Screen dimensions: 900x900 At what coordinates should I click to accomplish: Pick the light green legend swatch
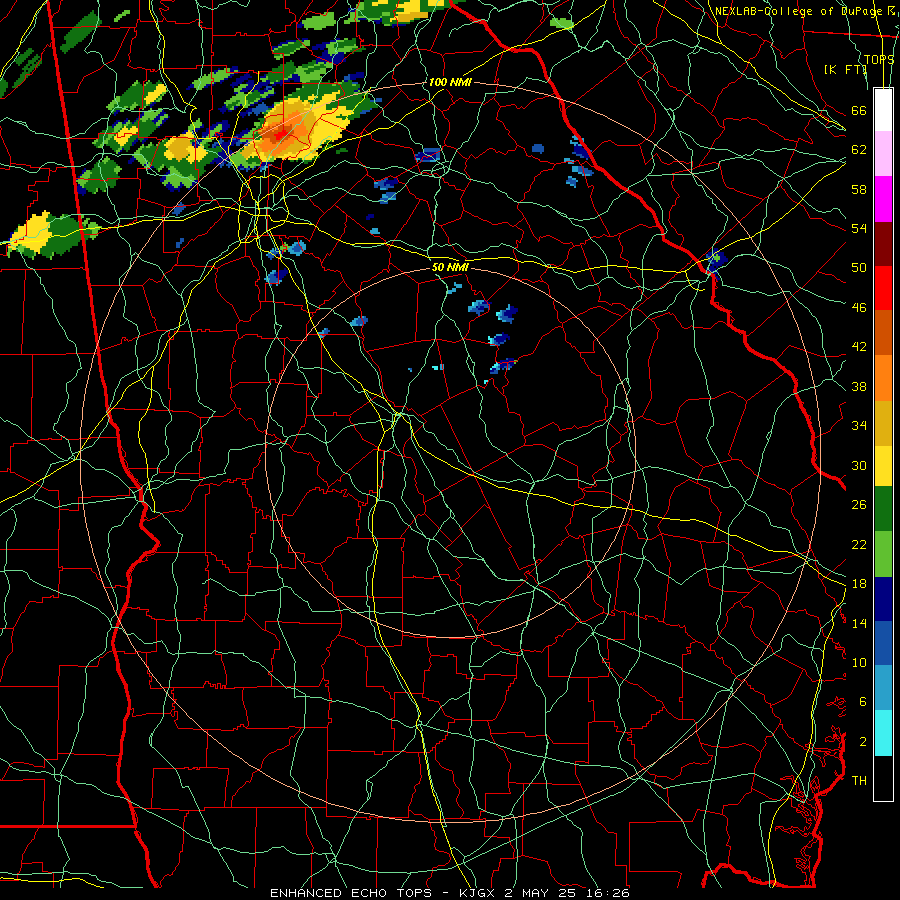click(x=883, y=554)
